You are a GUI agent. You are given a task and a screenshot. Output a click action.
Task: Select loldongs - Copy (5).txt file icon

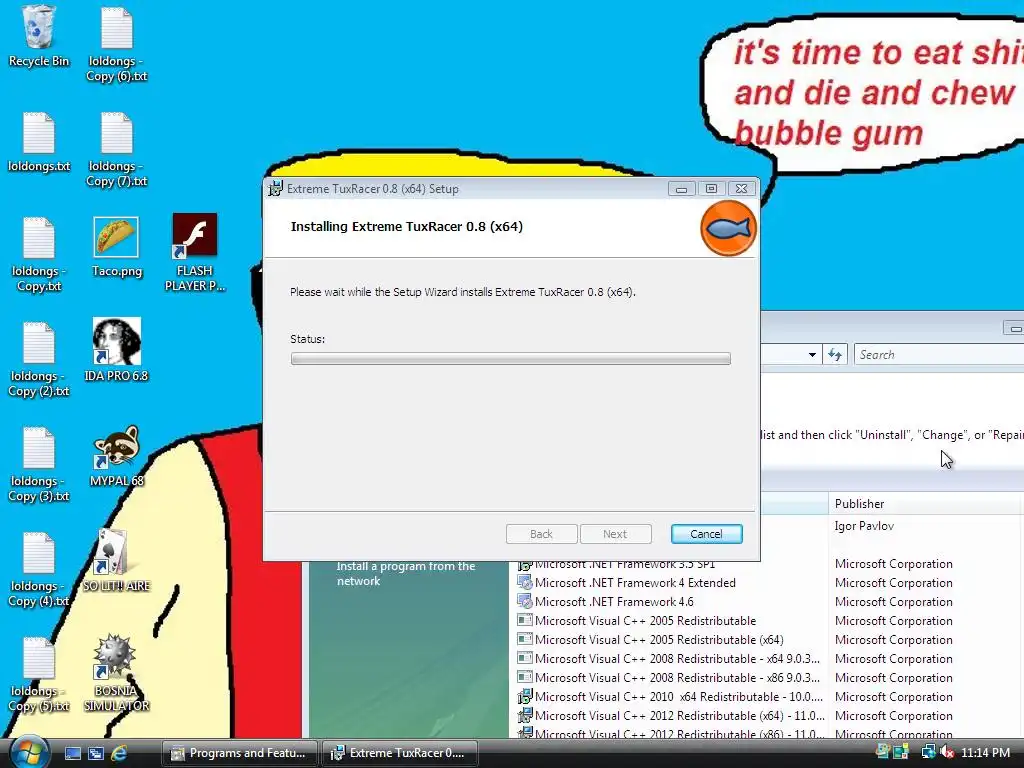pos(39,675)
